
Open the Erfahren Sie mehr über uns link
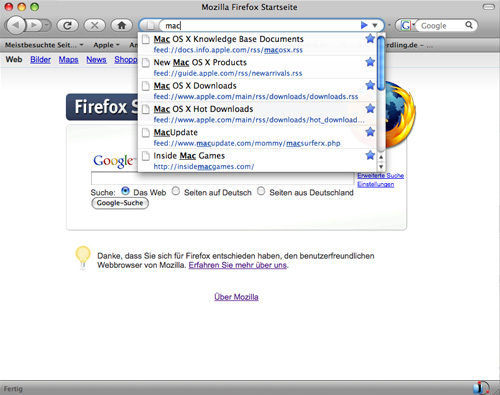click(238, 265)
